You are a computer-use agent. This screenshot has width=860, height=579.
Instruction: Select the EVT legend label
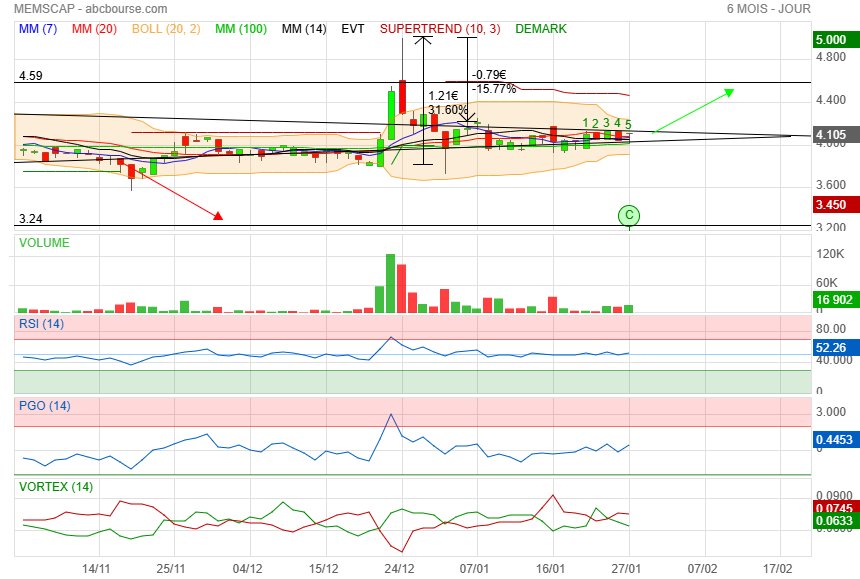click(x=353, y=29)
